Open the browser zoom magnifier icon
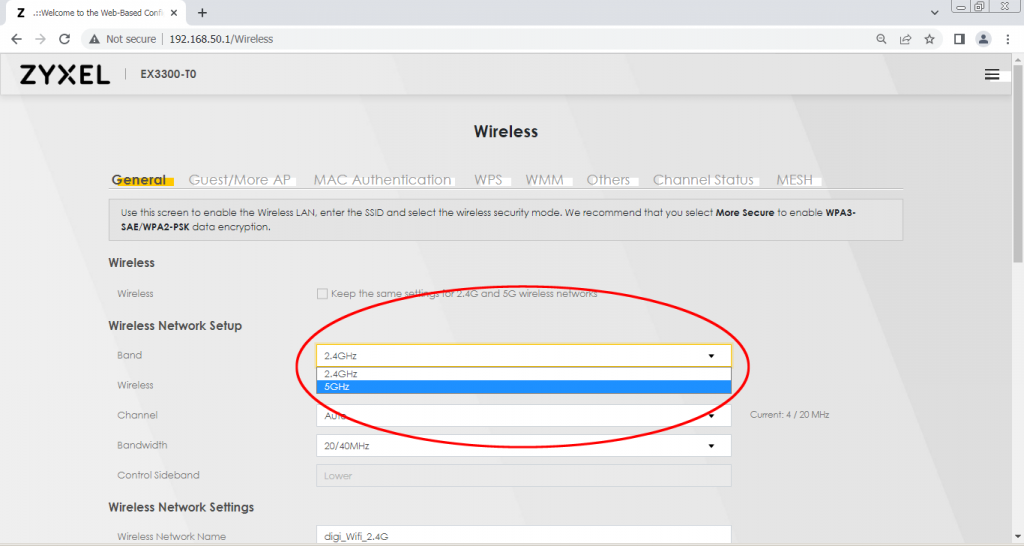Viewport: 1024px width, 546px height. click(881, 39)
